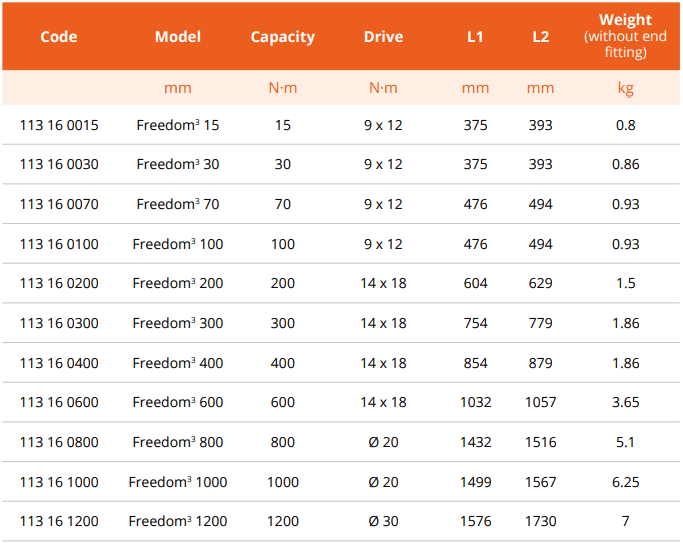Click the 3.65 weight value
This screenshot has height=543, width=683.
click(x=625, y=402)
